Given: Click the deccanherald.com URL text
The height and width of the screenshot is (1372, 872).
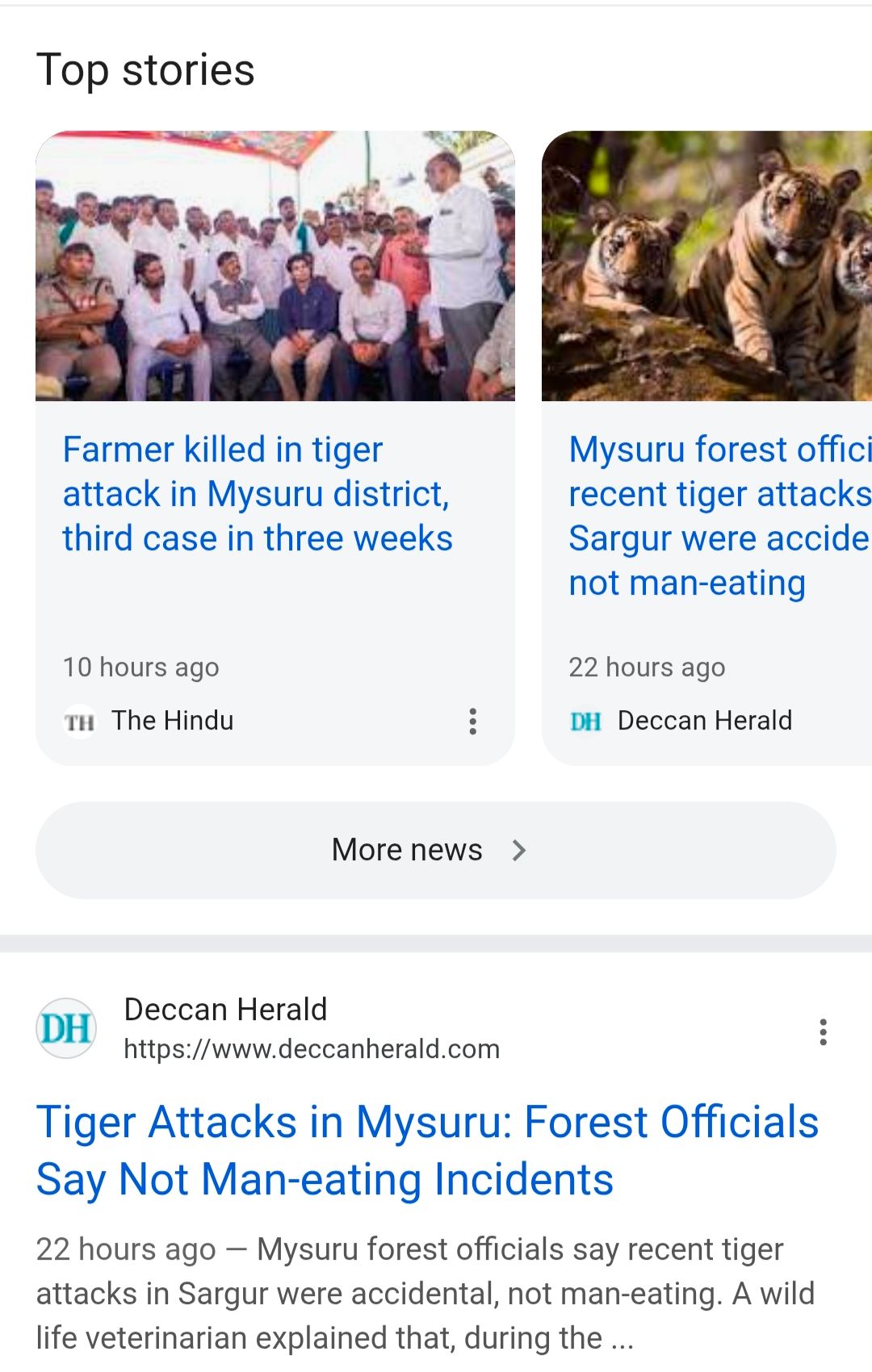Looking at the screenshot, I should [x=312, y=1049].
